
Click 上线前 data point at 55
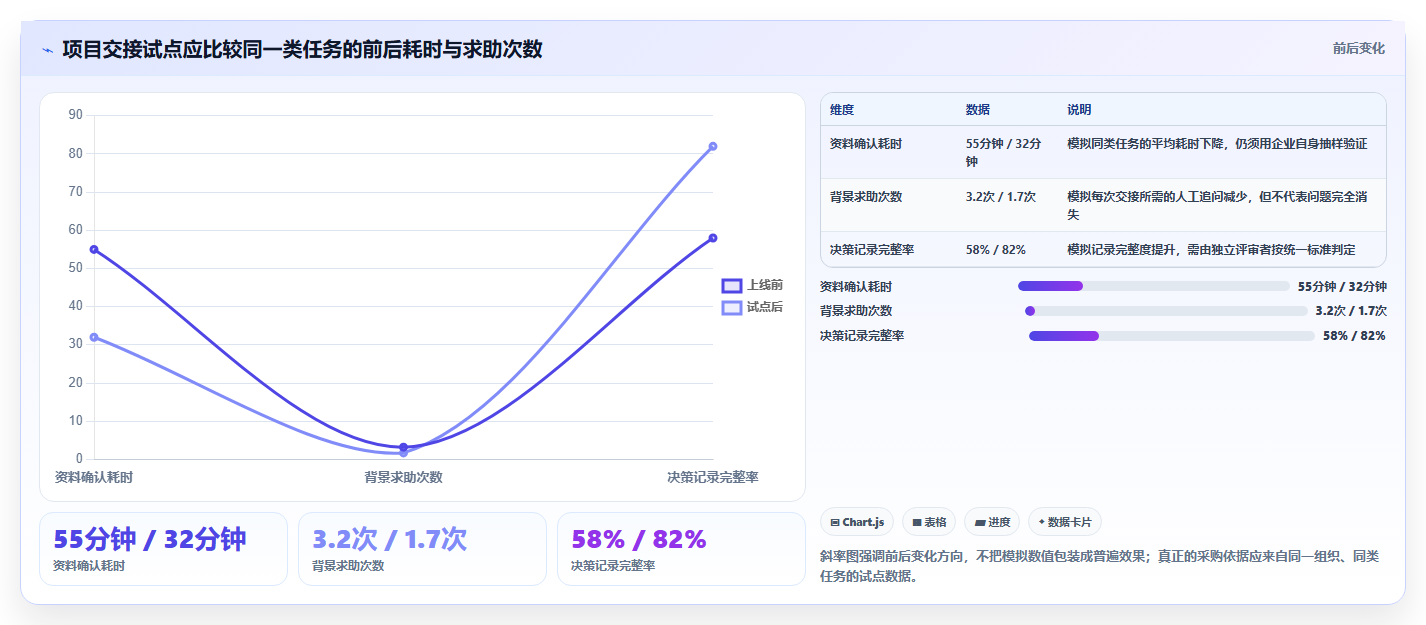point(94,249)
